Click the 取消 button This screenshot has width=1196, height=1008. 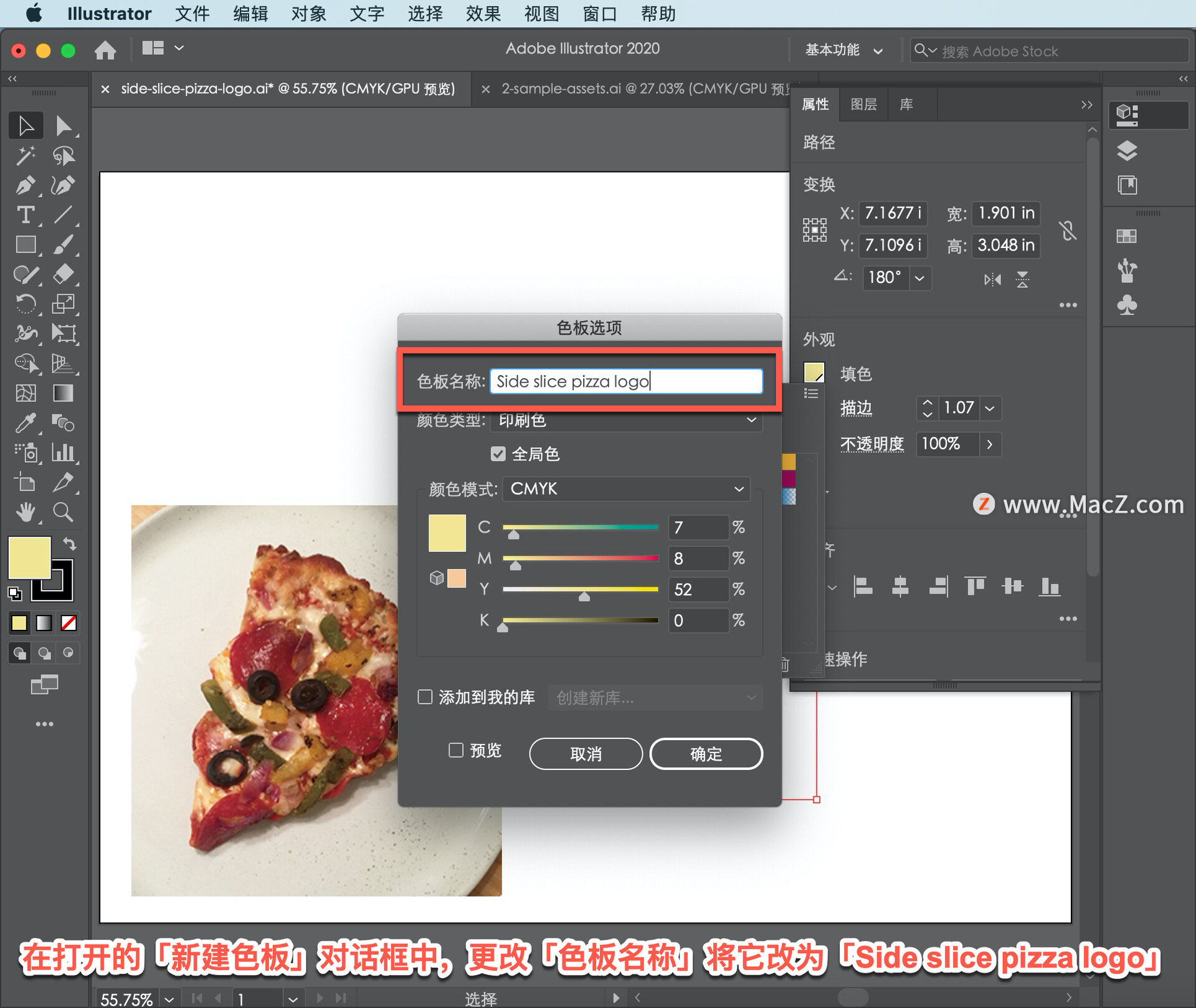586,754
